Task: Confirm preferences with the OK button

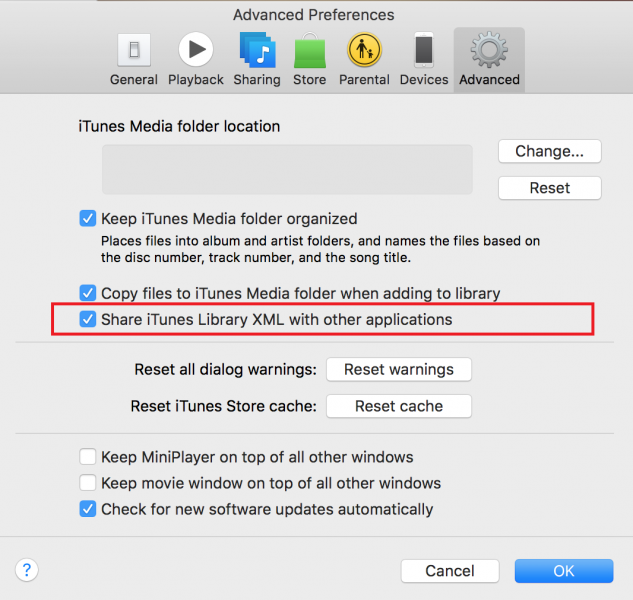Action: pyautogui.click(x=563, y=571)
